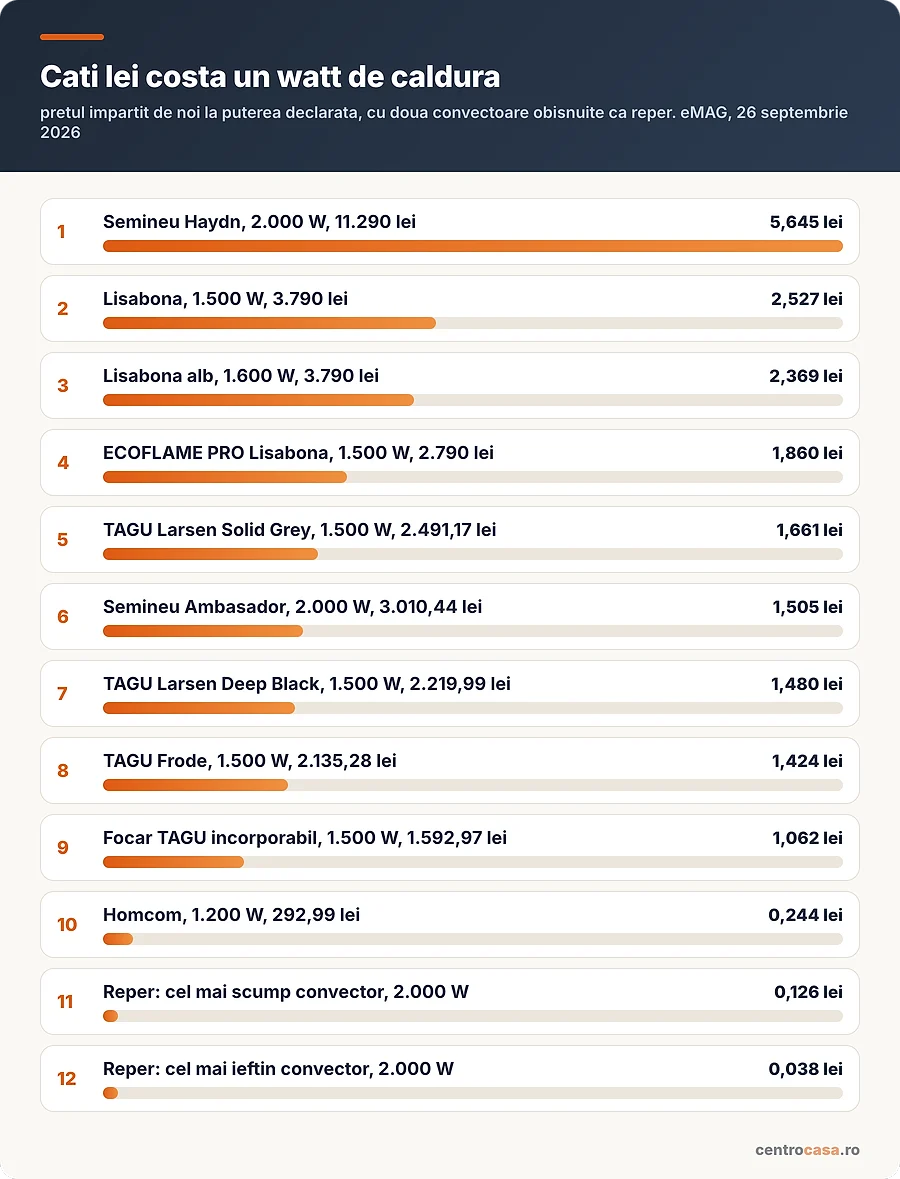Click the rank number 3 badge

(x=63, y=386)
